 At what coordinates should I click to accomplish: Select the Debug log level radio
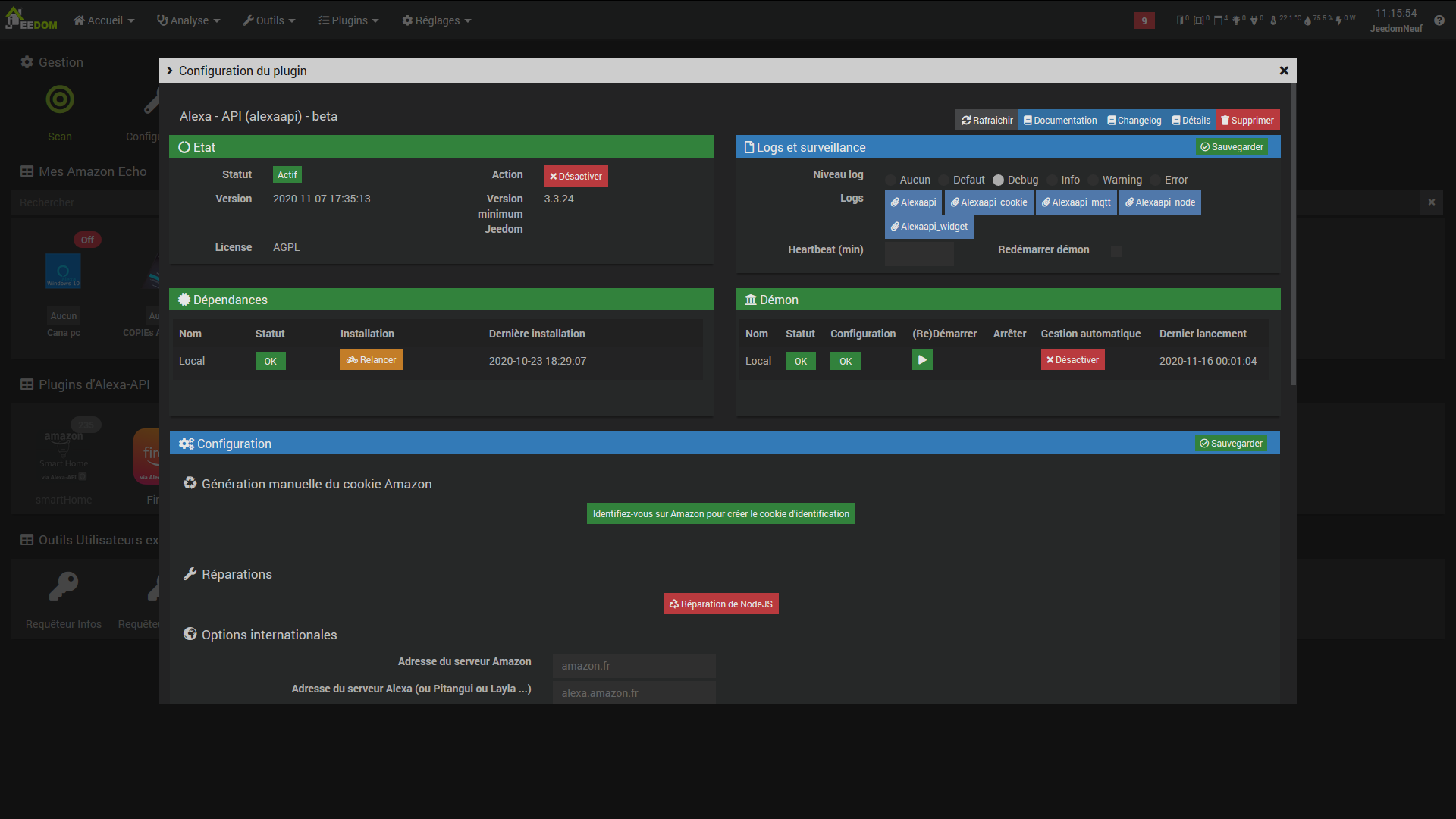pyautogui.click(x=999, y=180)
